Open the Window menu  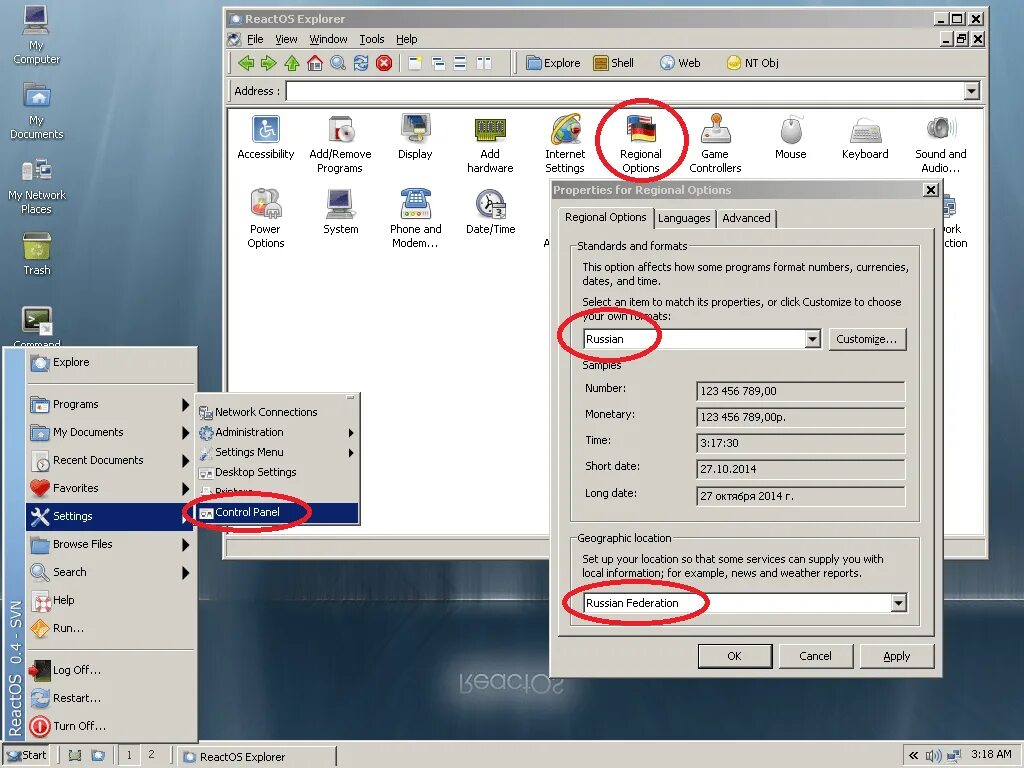(328, 39)
